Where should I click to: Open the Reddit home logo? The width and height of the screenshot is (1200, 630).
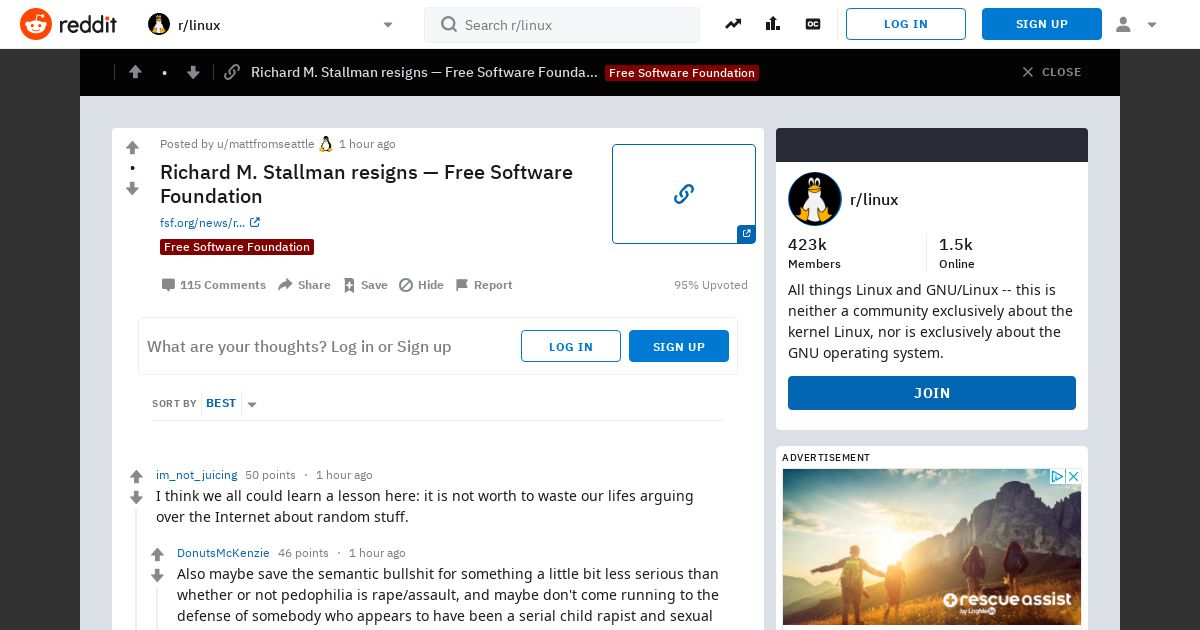[x=68, y=24]
